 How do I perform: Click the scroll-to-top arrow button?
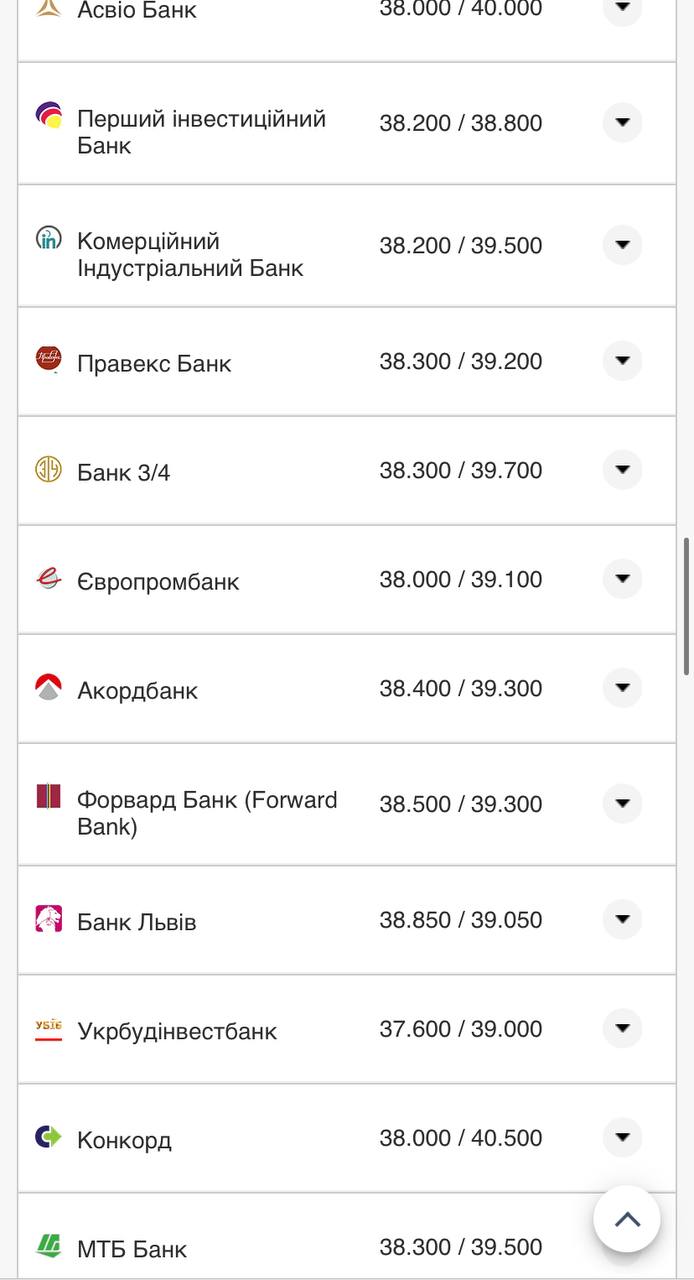coord(627,1219)
